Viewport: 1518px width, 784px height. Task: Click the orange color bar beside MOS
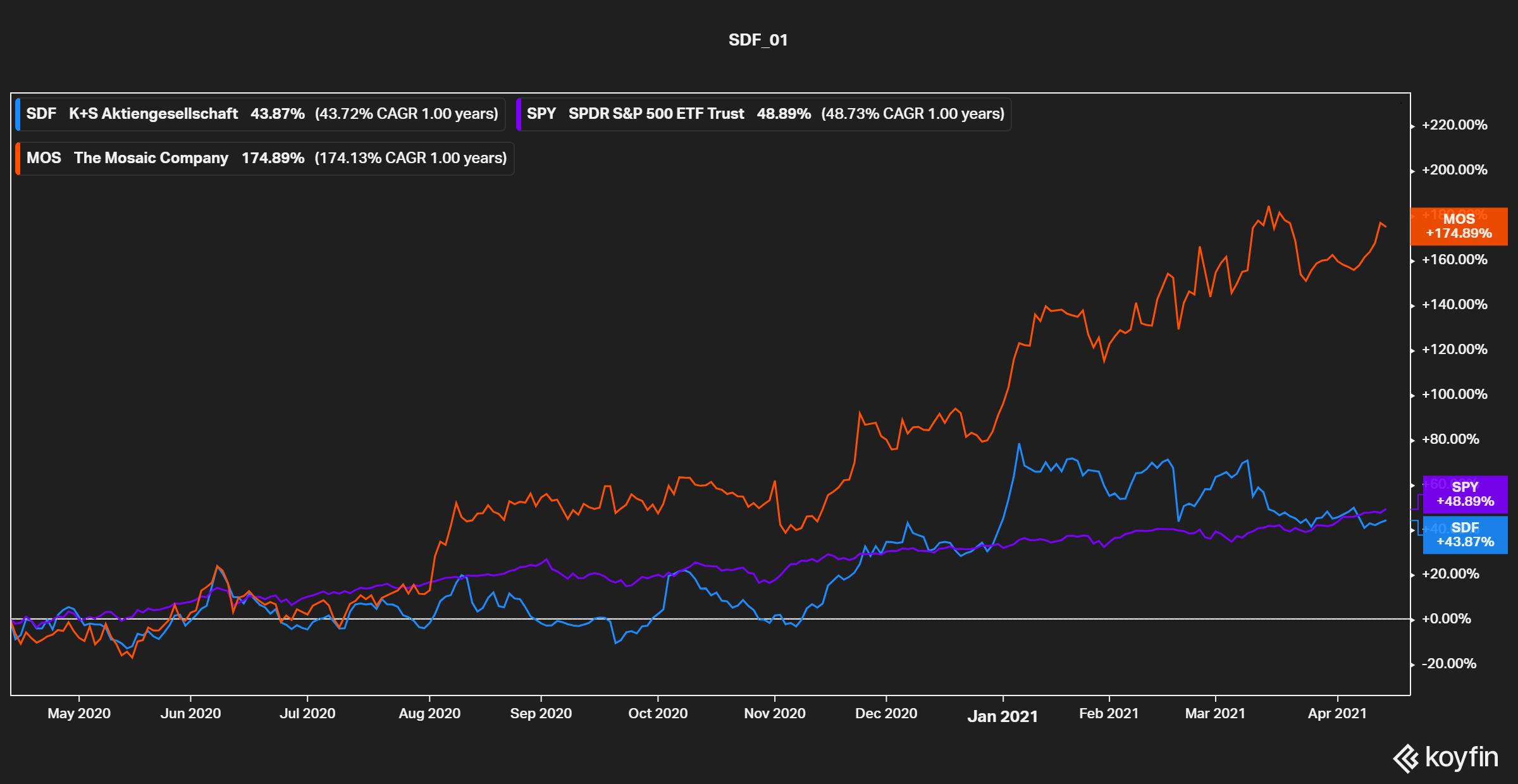[18, 158]
